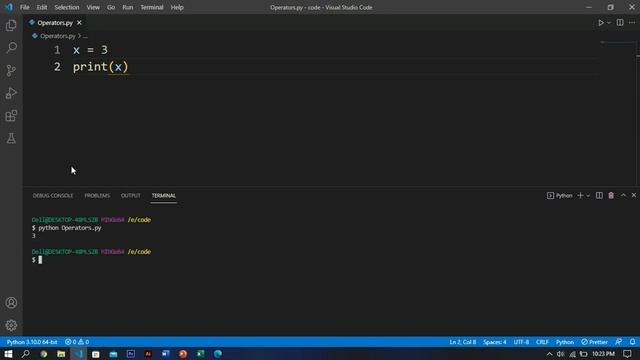This screenshot has width=640, height=360.
Task: Open the File menu
Action: 24,7
